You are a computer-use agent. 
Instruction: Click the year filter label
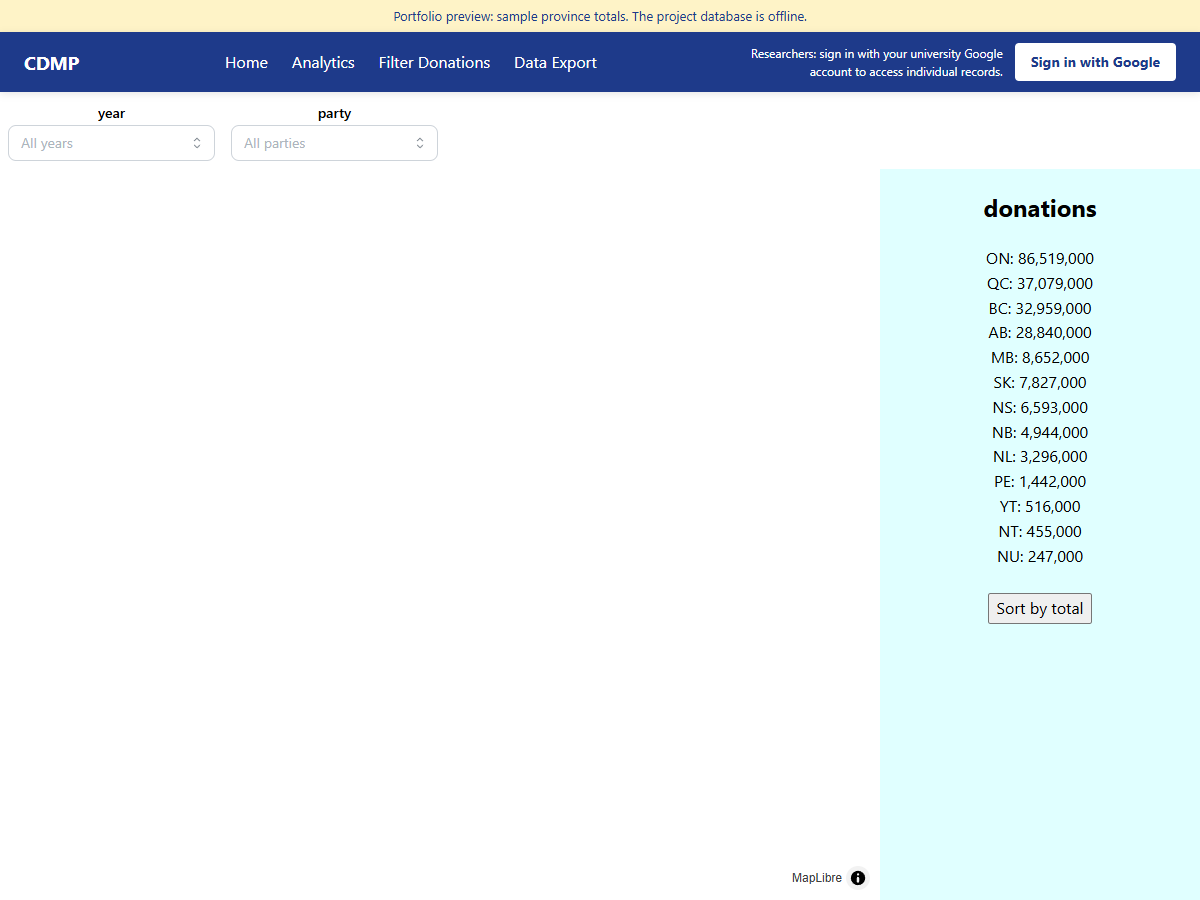pyautogui.click(x=111, y=113)
